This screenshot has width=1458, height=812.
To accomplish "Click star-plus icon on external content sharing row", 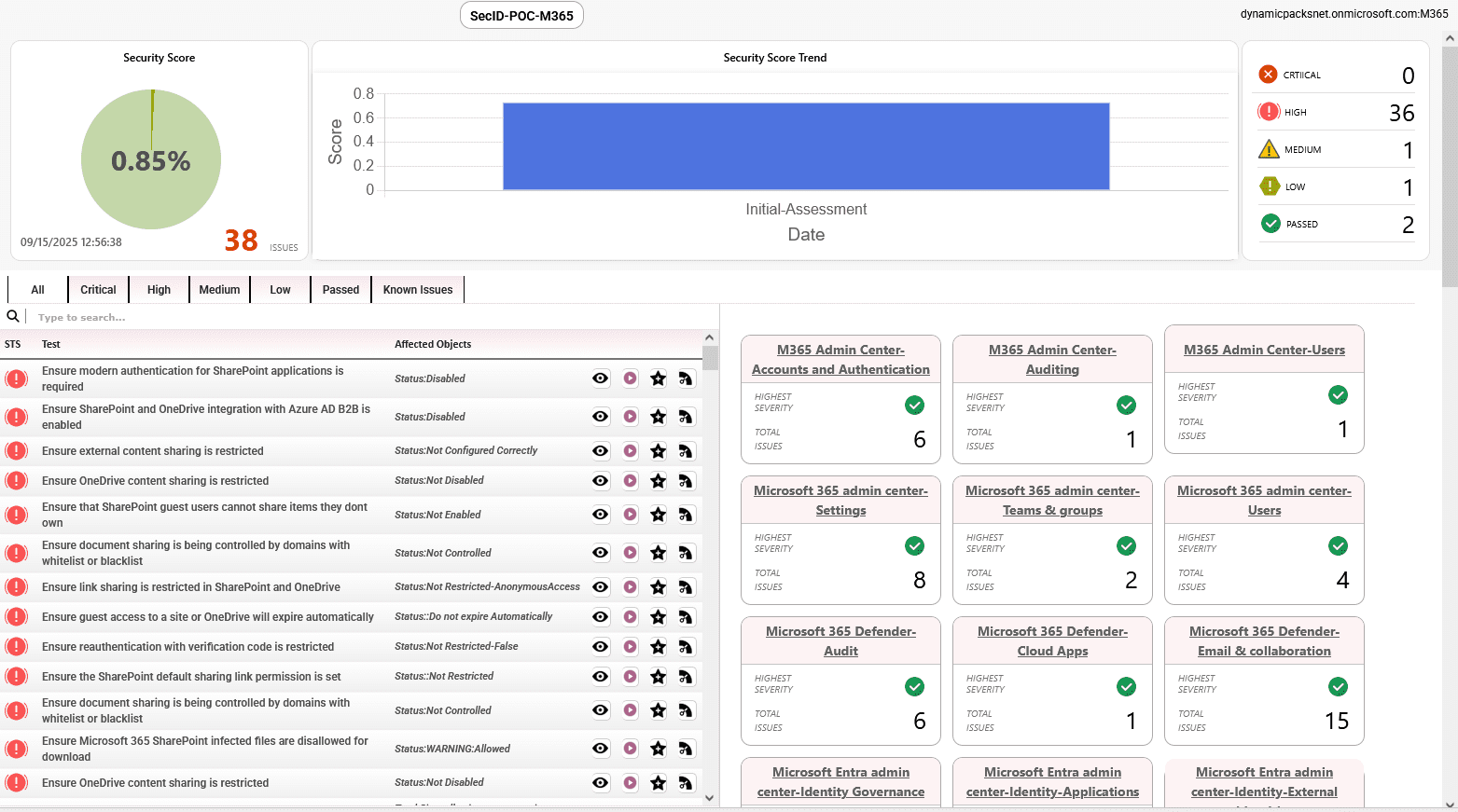I will click(659, 451).
